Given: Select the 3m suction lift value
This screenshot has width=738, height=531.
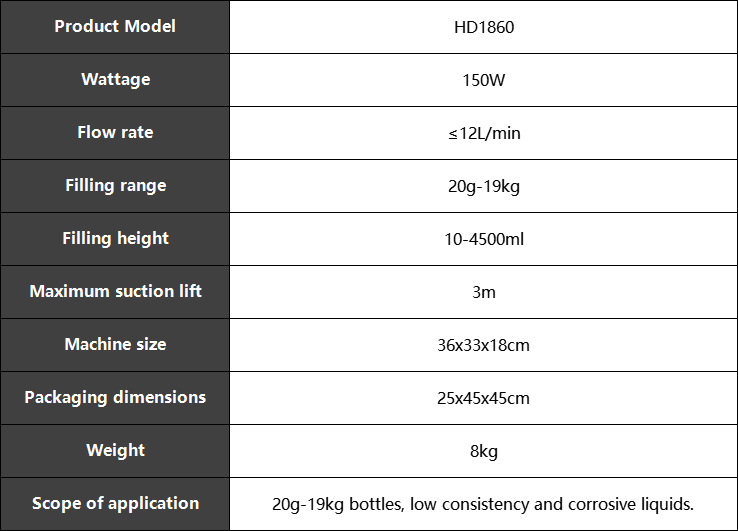Looking at the screenshot, I should (484, 292).
